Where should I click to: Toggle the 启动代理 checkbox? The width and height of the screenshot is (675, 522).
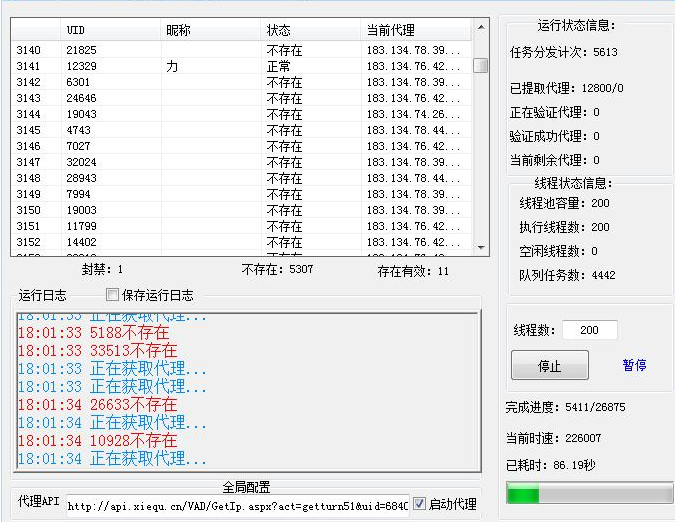(420, 504)
